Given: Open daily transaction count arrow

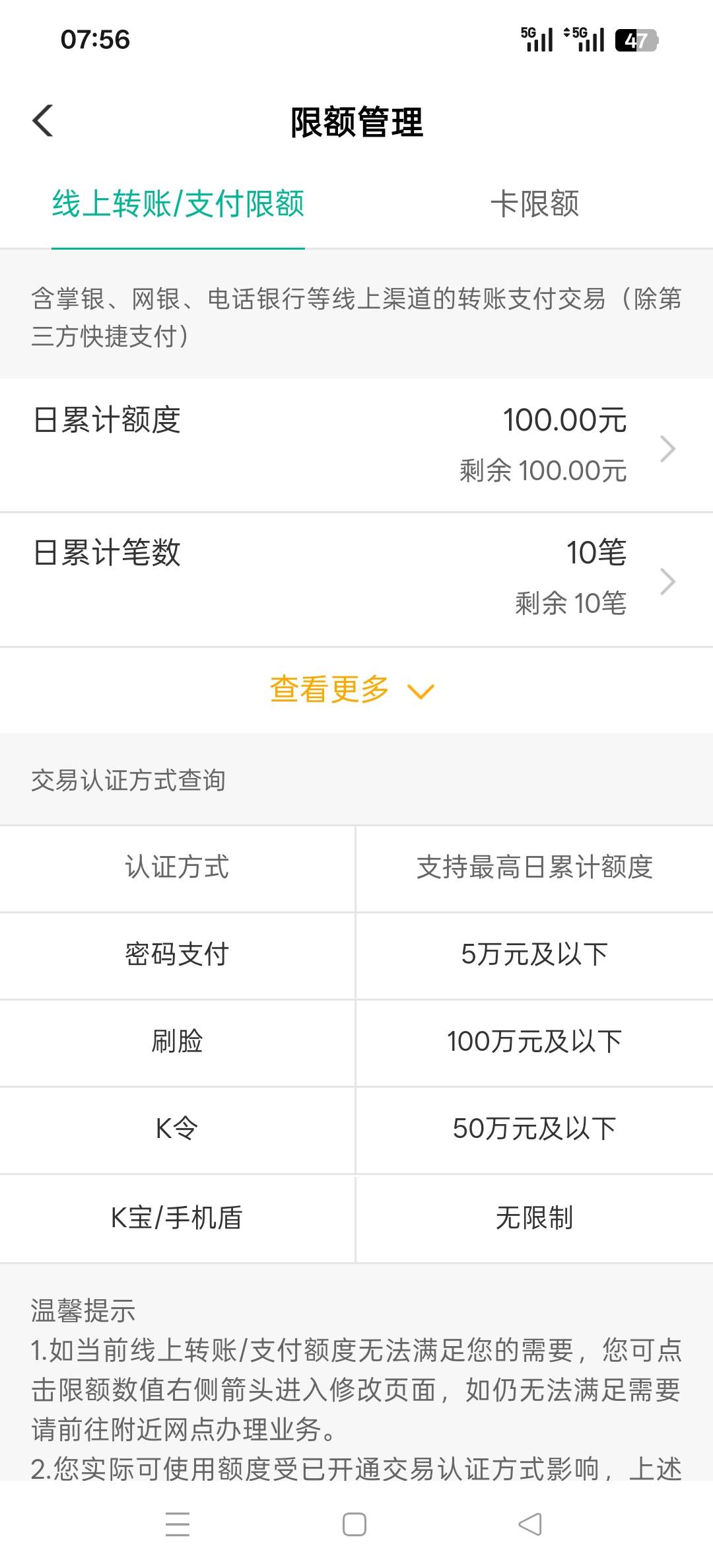Looking at the screenshot, I should click(x=667, y=582).
